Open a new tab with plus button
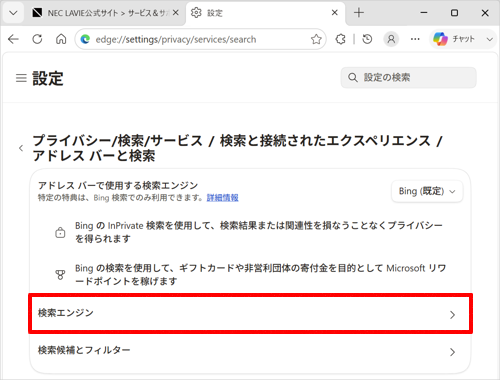The height and width of the screenshot is (380, 500). (359, 13)
